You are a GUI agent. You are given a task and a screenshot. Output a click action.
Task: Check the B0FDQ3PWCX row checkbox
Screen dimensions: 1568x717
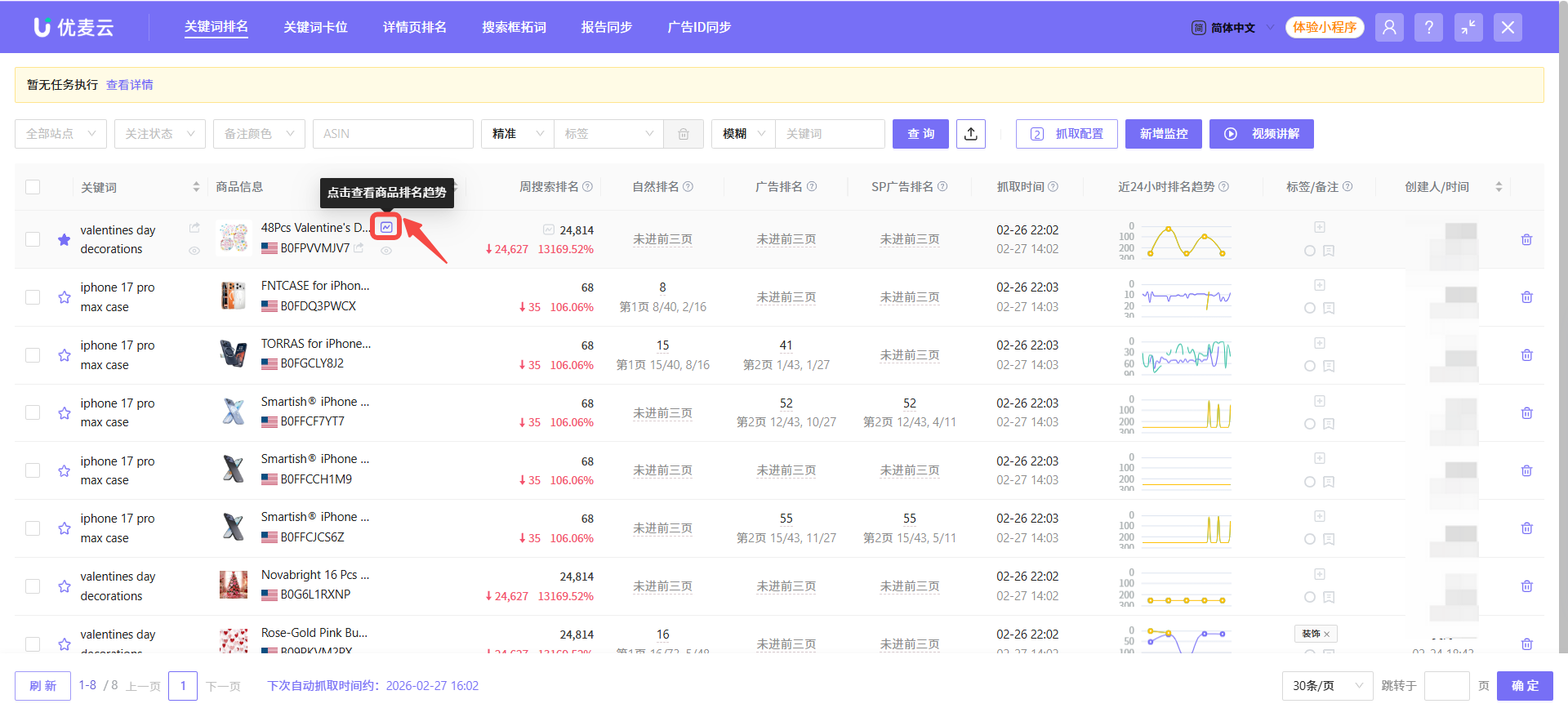[33, 297]
